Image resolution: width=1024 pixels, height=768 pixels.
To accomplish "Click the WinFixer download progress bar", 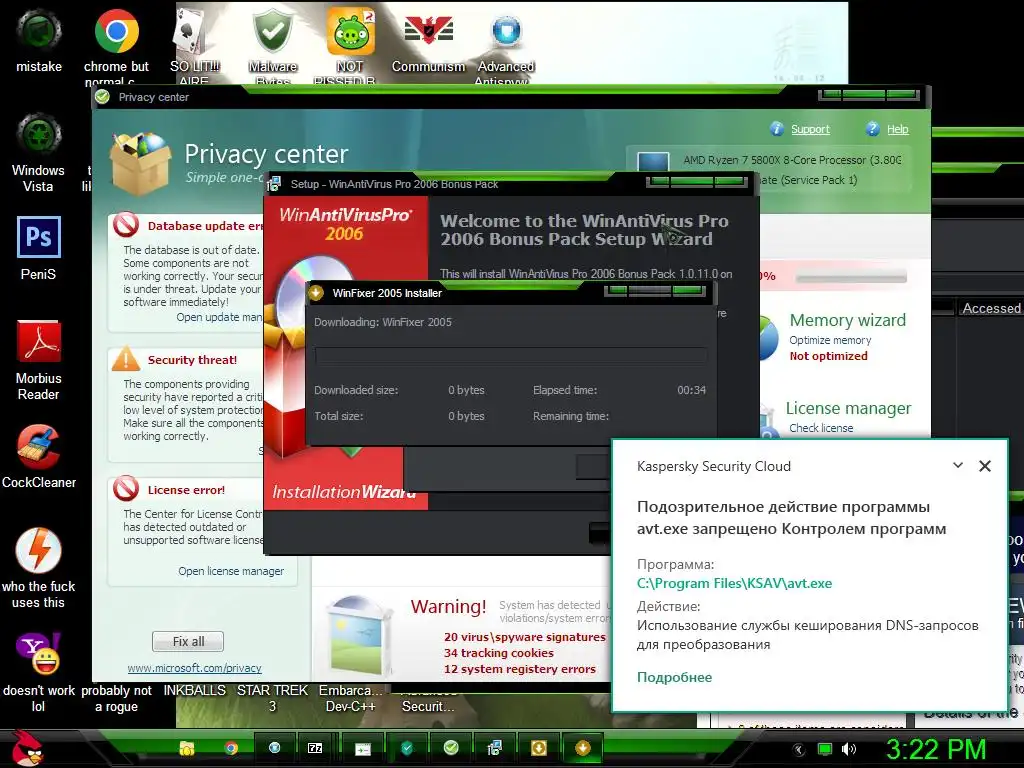I will (x=511, y=356).
